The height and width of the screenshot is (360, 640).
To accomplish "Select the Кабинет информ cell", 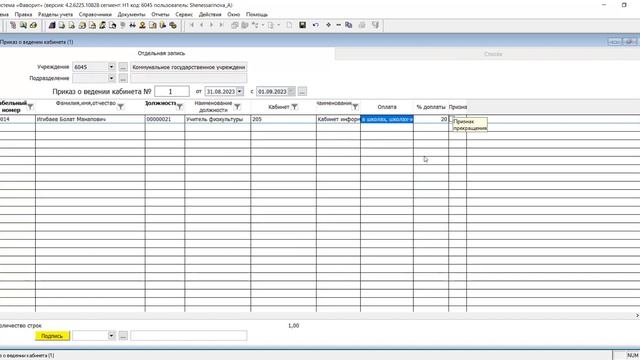I will click(338, 119).
